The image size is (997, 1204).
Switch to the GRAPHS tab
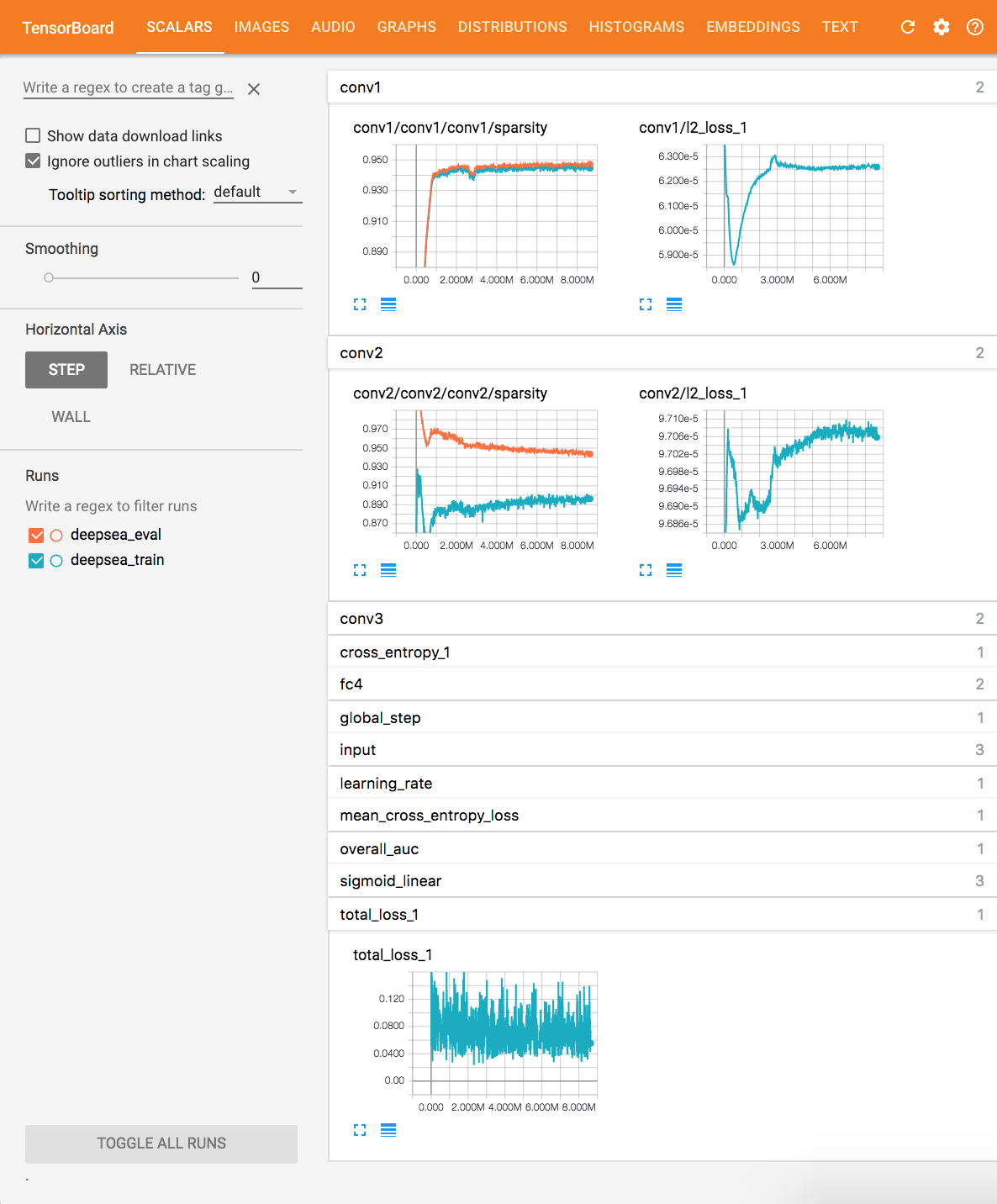tap(407, 27)
